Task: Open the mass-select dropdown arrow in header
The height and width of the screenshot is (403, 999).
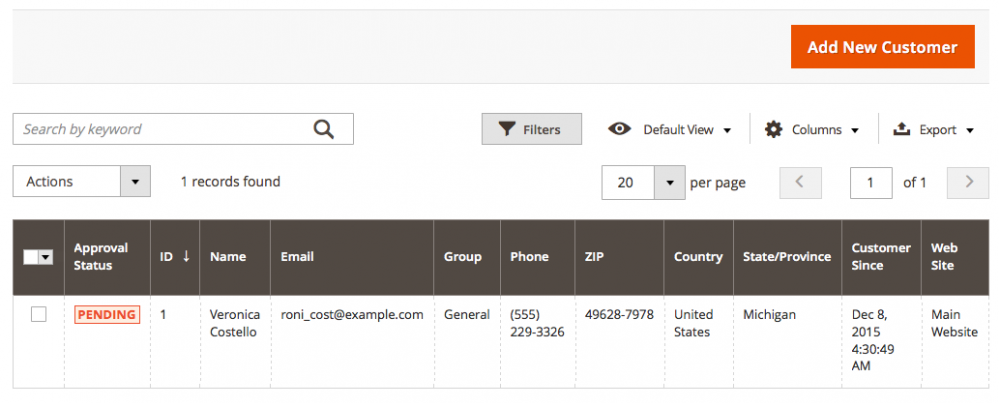Action: point(46,257)
